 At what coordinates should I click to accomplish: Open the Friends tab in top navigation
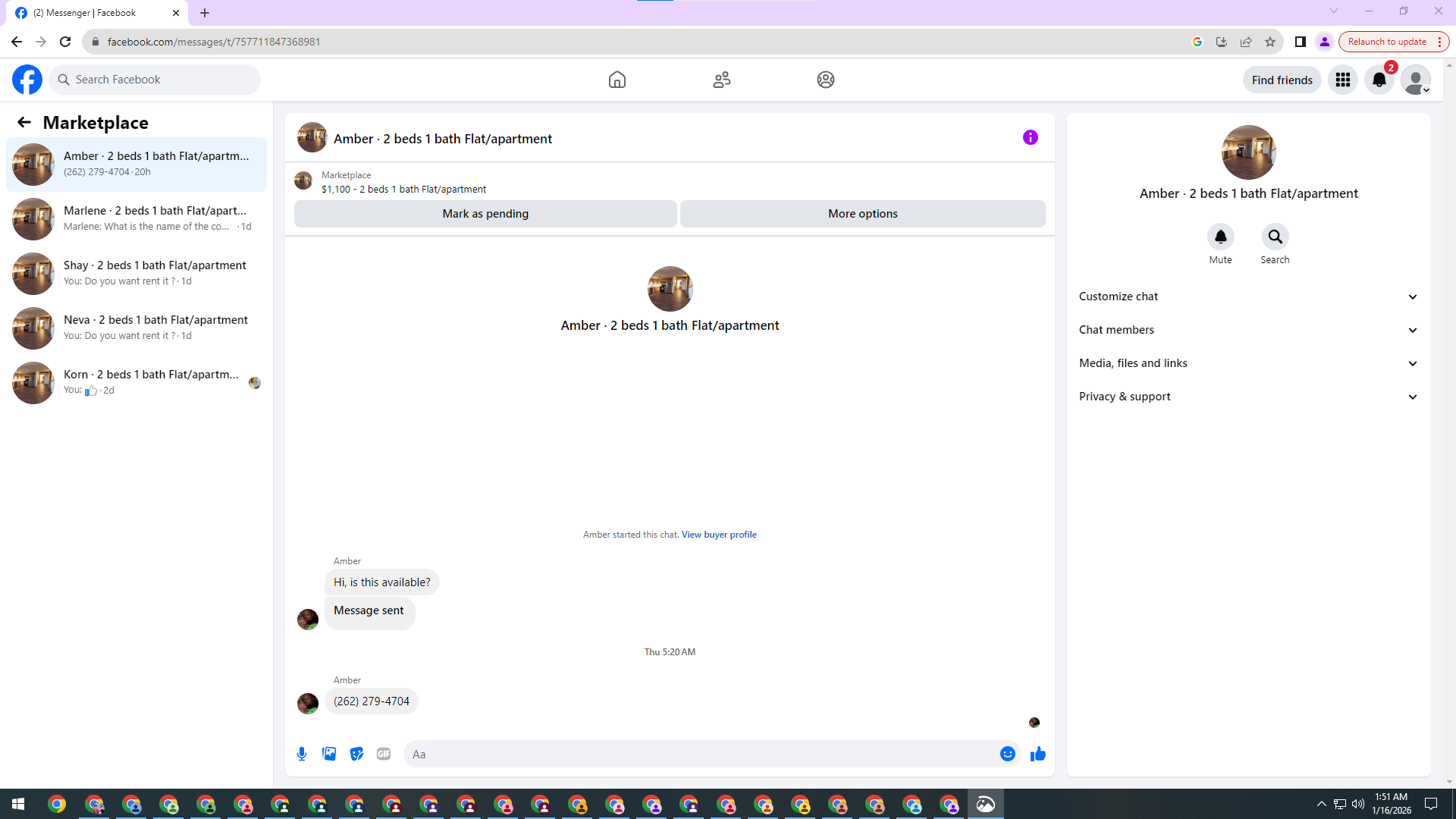click(721, 80)
